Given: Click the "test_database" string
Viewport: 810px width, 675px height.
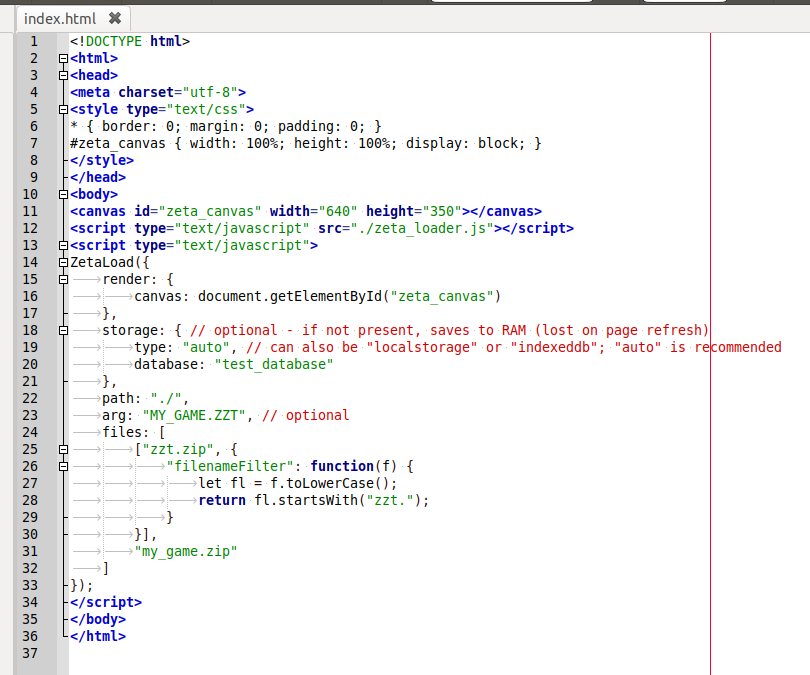Looking at the screenshot, I should [274, 364].
